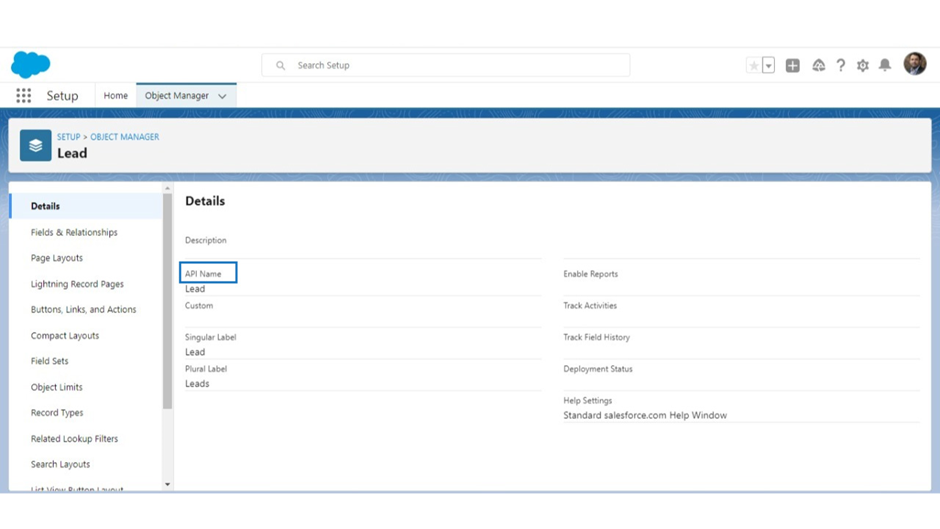This screenshot has height=529, width=940.
Task: Open Buttons, Links, and Actions section
Action: pos(83,309)
